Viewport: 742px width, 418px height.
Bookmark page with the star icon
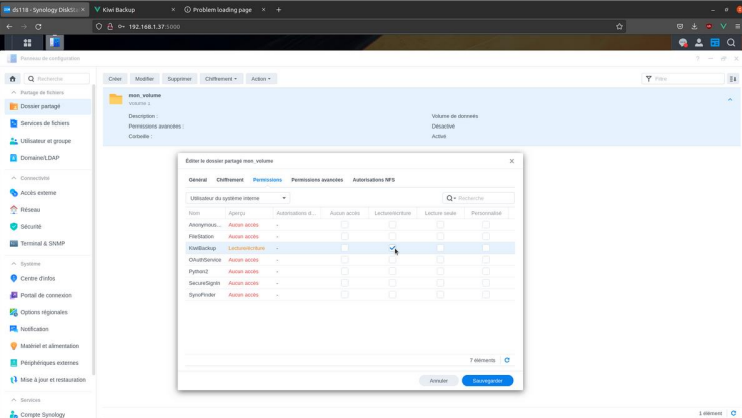coord(619,27)
